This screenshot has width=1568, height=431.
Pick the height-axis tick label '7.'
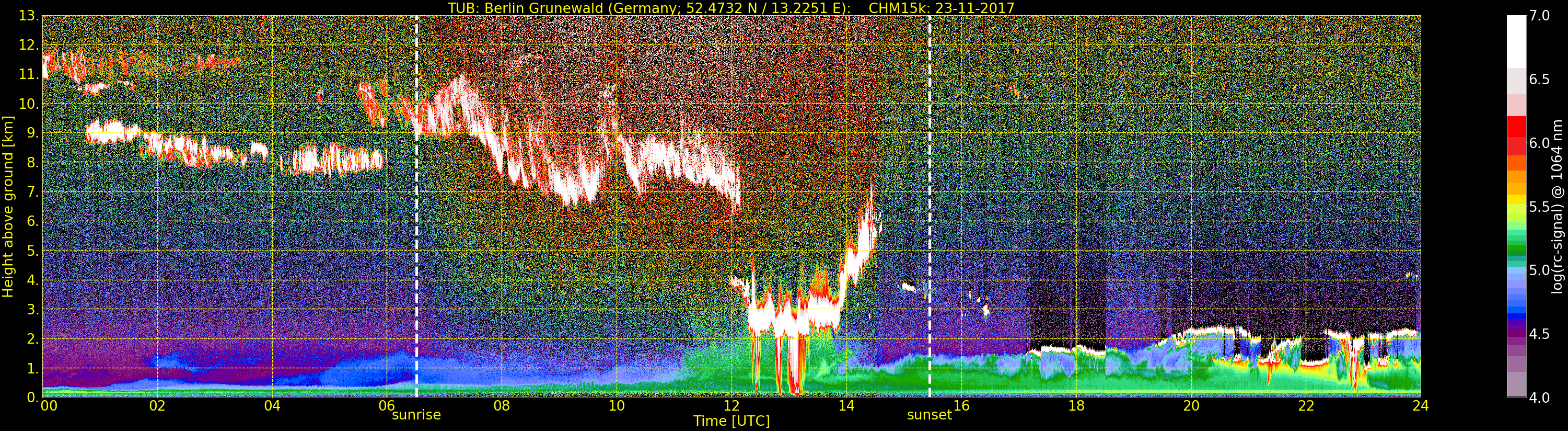tap(32, 192)
